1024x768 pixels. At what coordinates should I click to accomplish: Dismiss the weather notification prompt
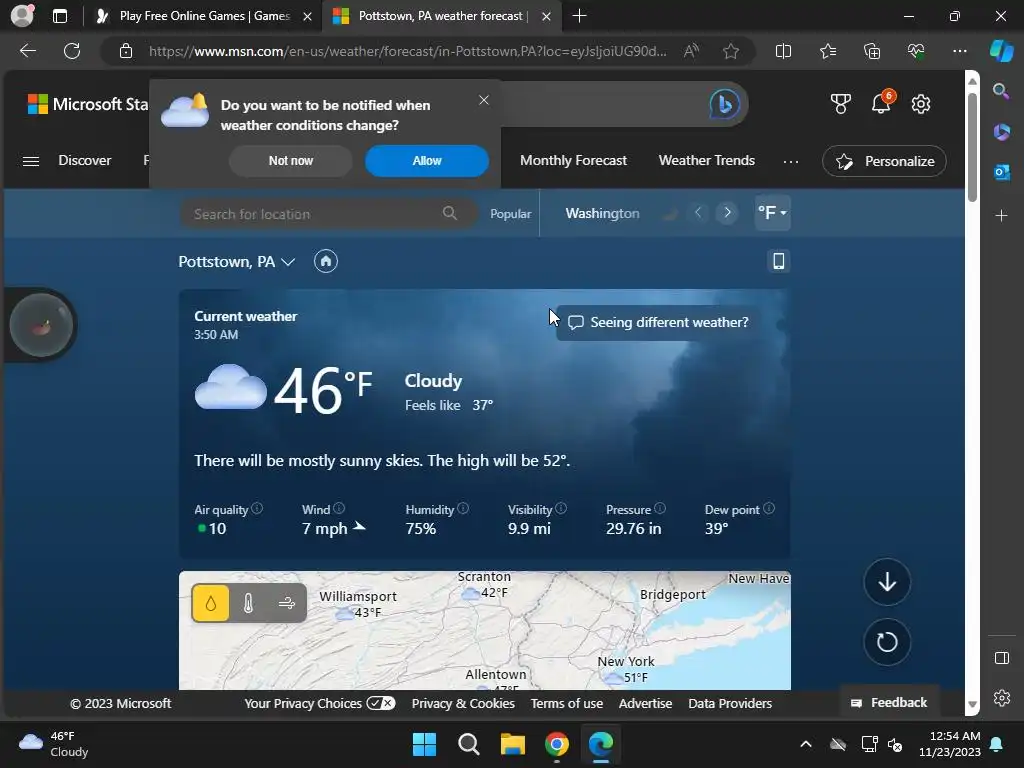pyautogui.click(x=484, y=100)
